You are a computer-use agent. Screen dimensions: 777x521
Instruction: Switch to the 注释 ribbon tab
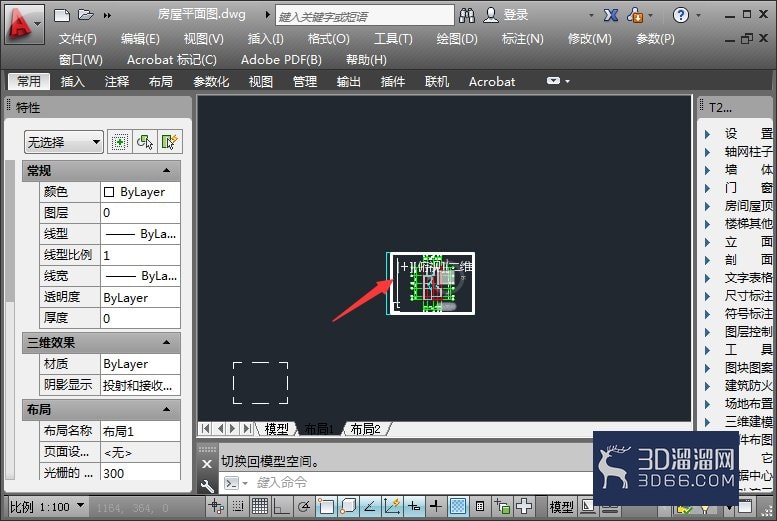[117, 81]
